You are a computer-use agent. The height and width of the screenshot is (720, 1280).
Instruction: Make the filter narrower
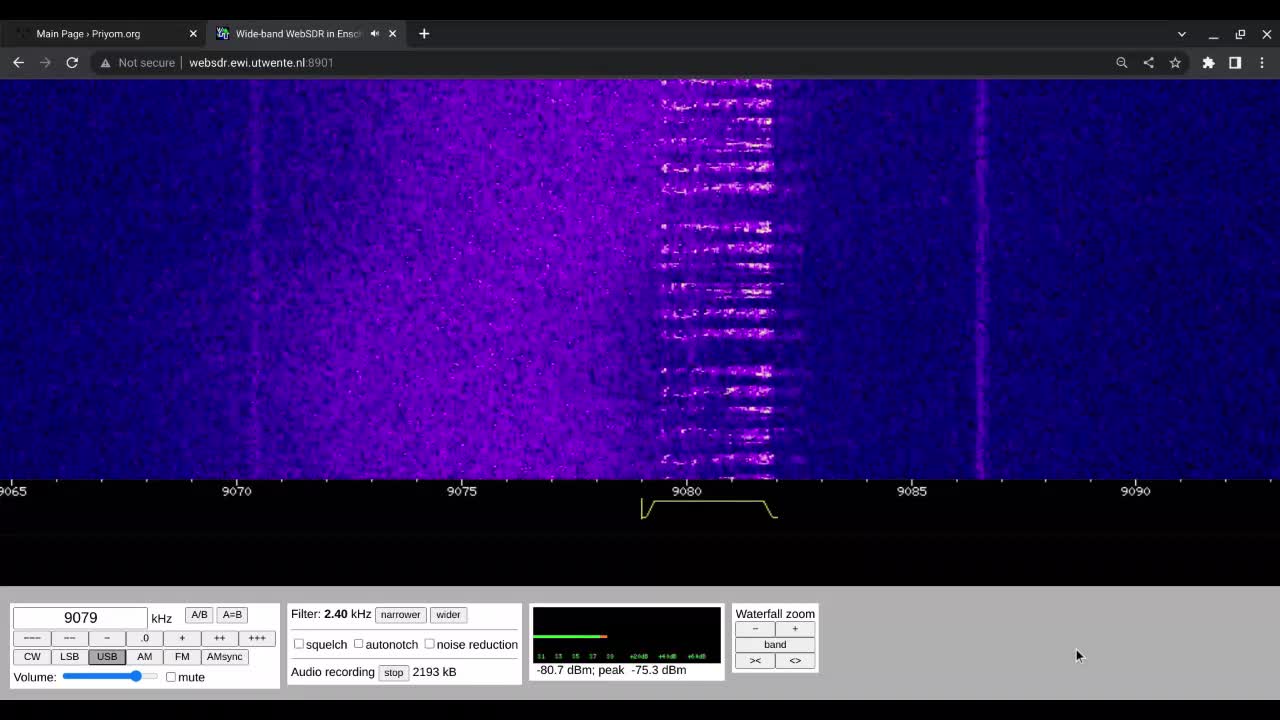[x=400, y=615]
